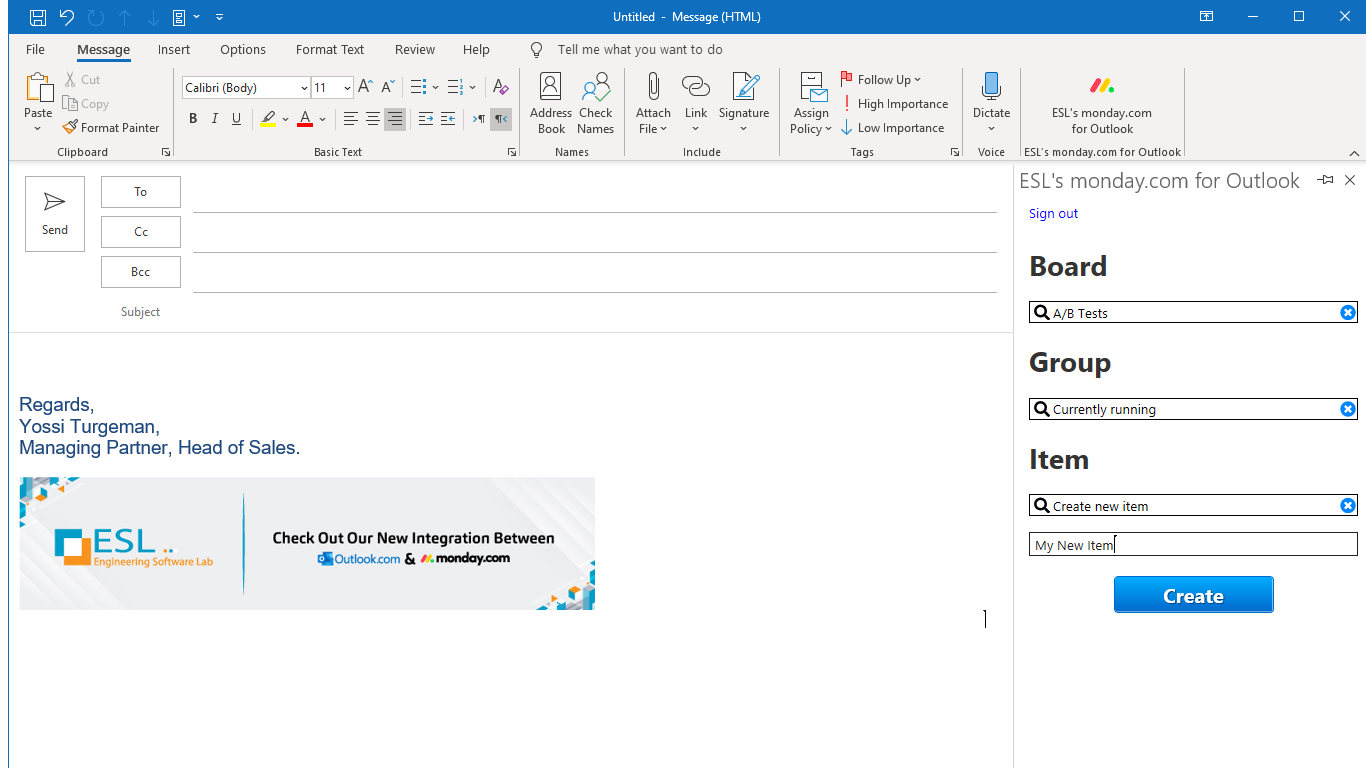Set left-to-right text direction
This screenshot has width=1366, height=768.
pos(479,119)
